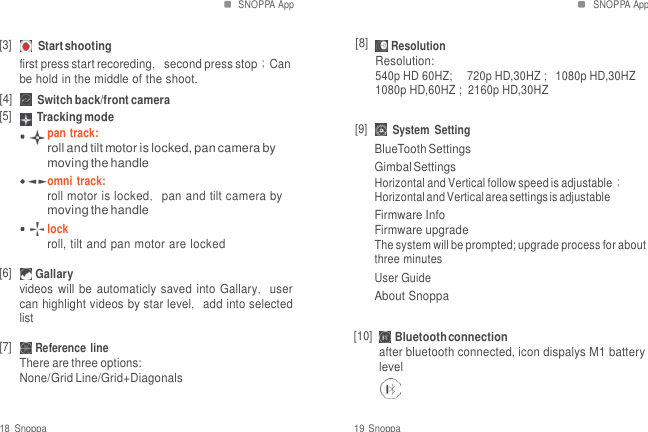Viewport: 648px width, 432px height.
Task: Open the User Guide link
Action: pos(403,277)
